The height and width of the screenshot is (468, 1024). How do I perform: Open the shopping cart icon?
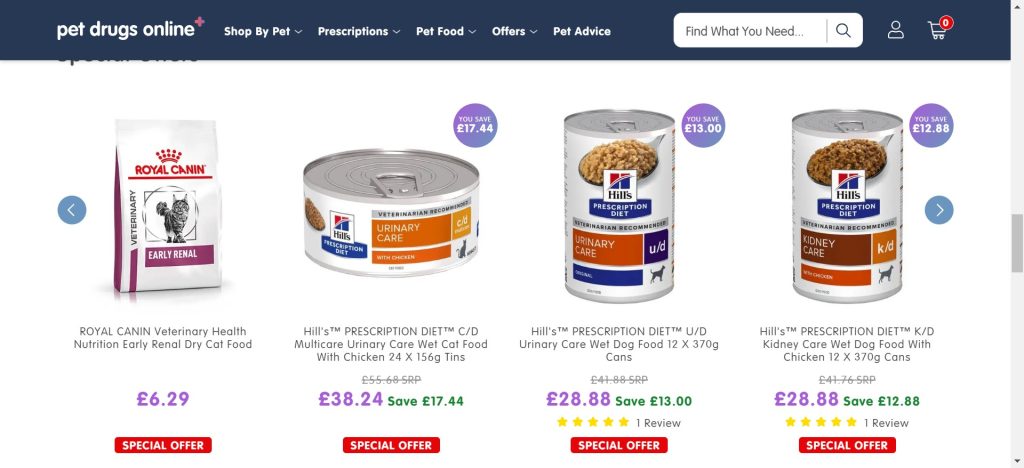tap(939, 29)
